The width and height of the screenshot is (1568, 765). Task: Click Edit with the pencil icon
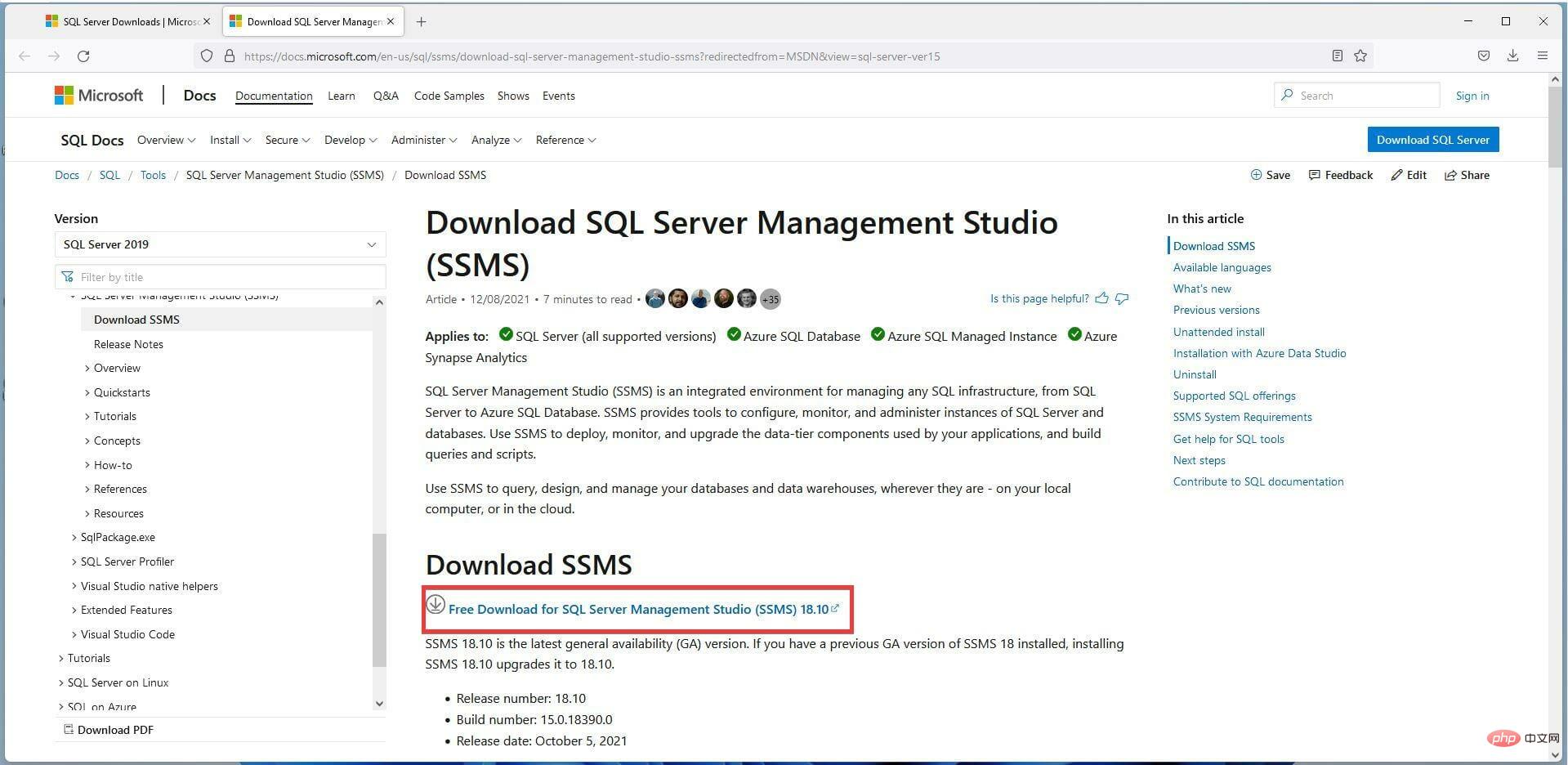(1409, 175)
